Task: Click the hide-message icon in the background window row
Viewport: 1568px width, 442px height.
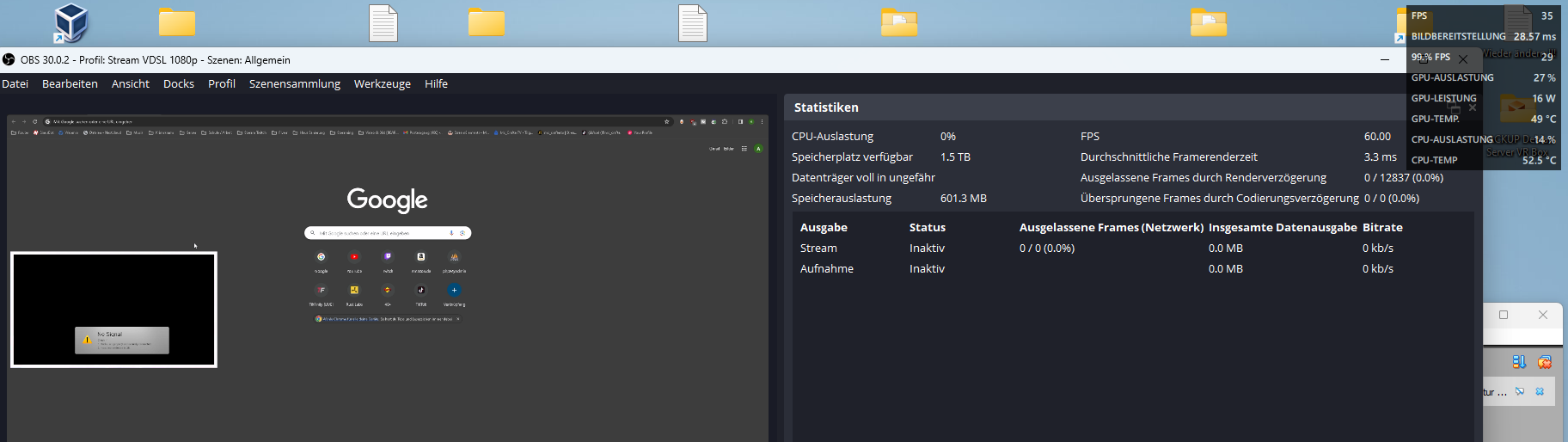Action: 1520,391
